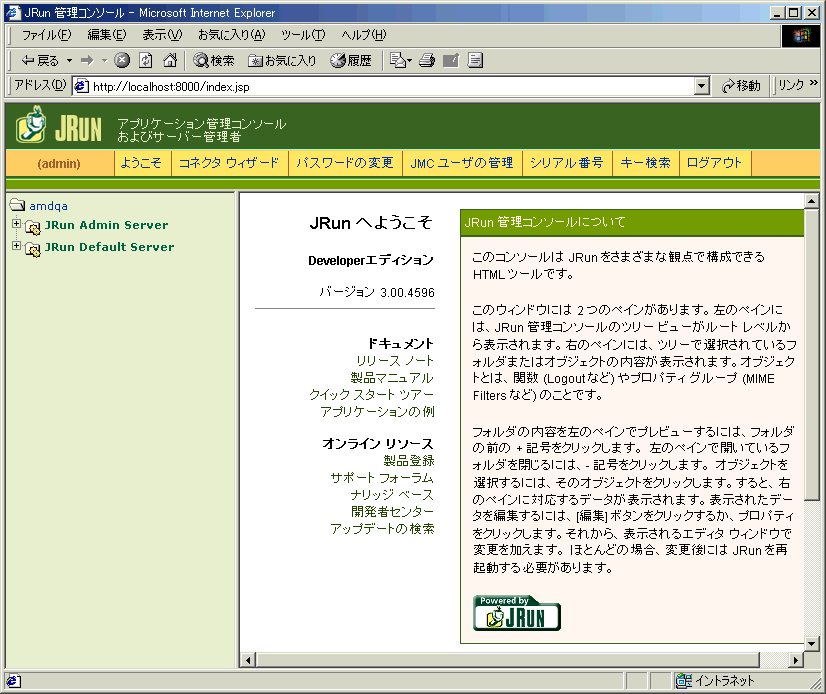The height and width of the screenshot is (694, 826).
Task: Open the サポート フォーラム link
Action: point(382,478)
